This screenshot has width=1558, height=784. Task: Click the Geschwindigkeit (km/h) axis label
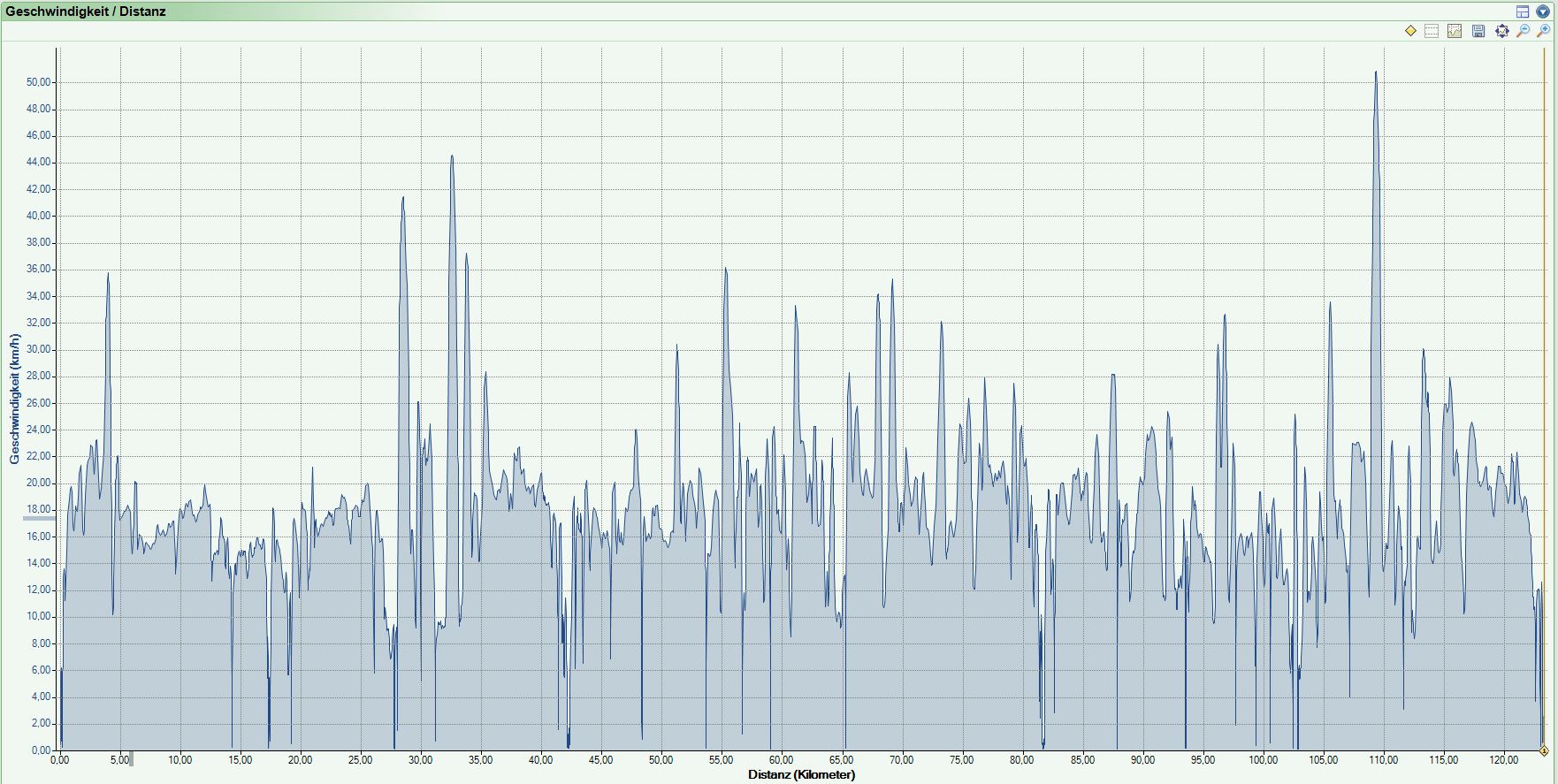click(14, 399)
